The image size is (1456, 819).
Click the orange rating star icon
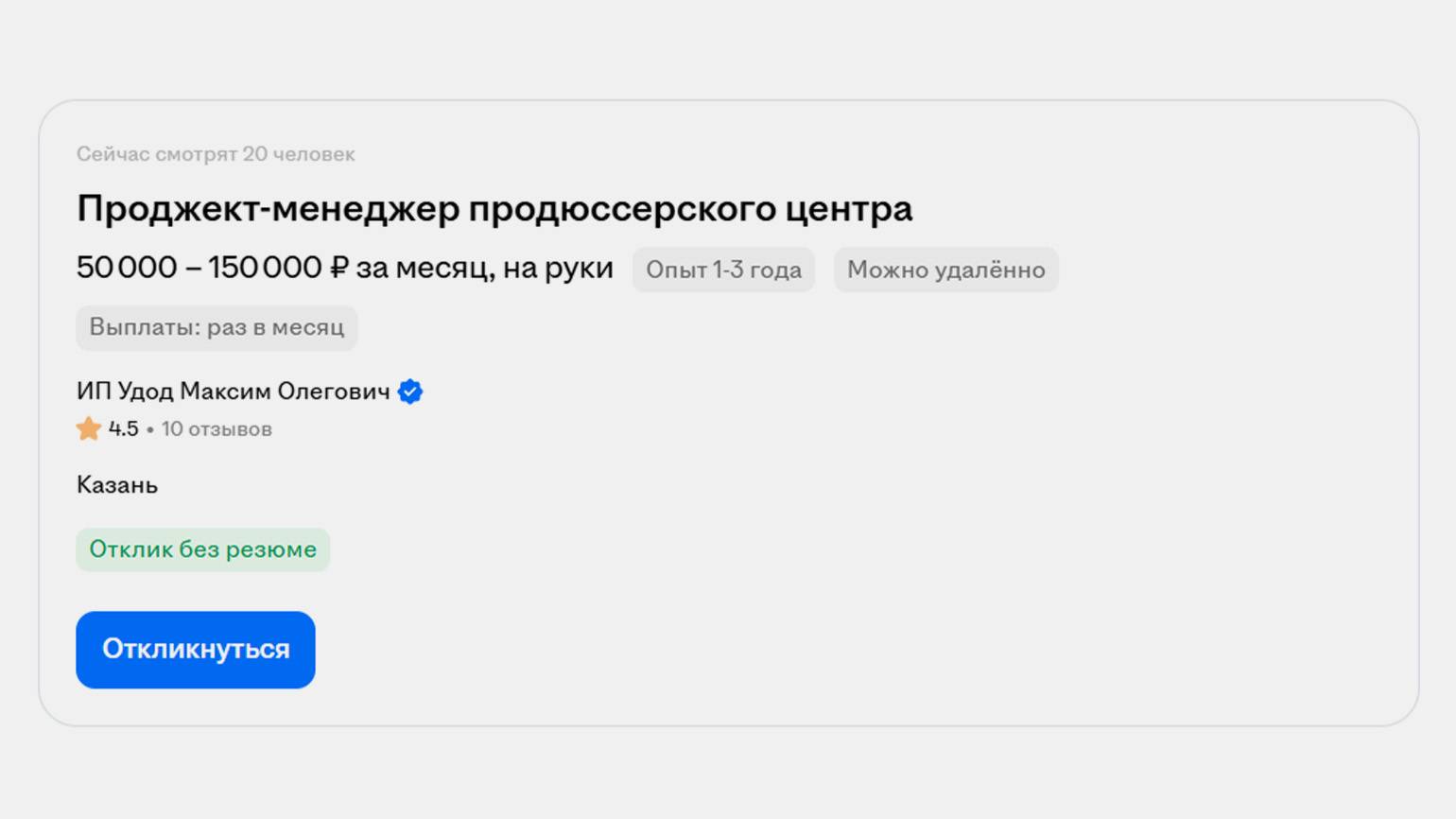click(x=89, y=429)
